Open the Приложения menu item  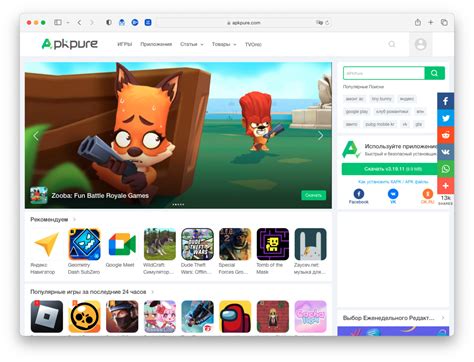click(156, 44)
